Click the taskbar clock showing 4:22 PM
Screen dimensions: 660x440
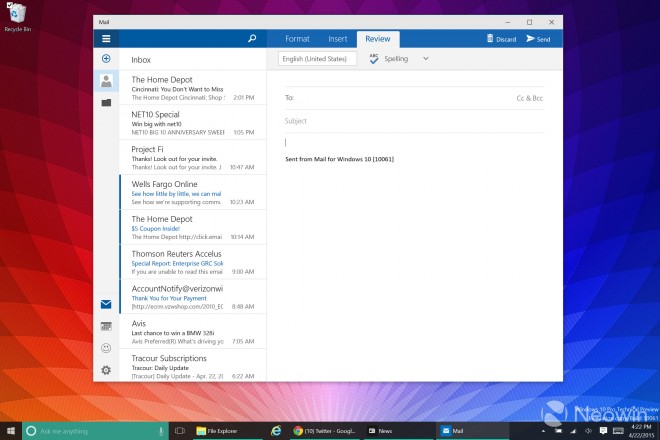641,431
